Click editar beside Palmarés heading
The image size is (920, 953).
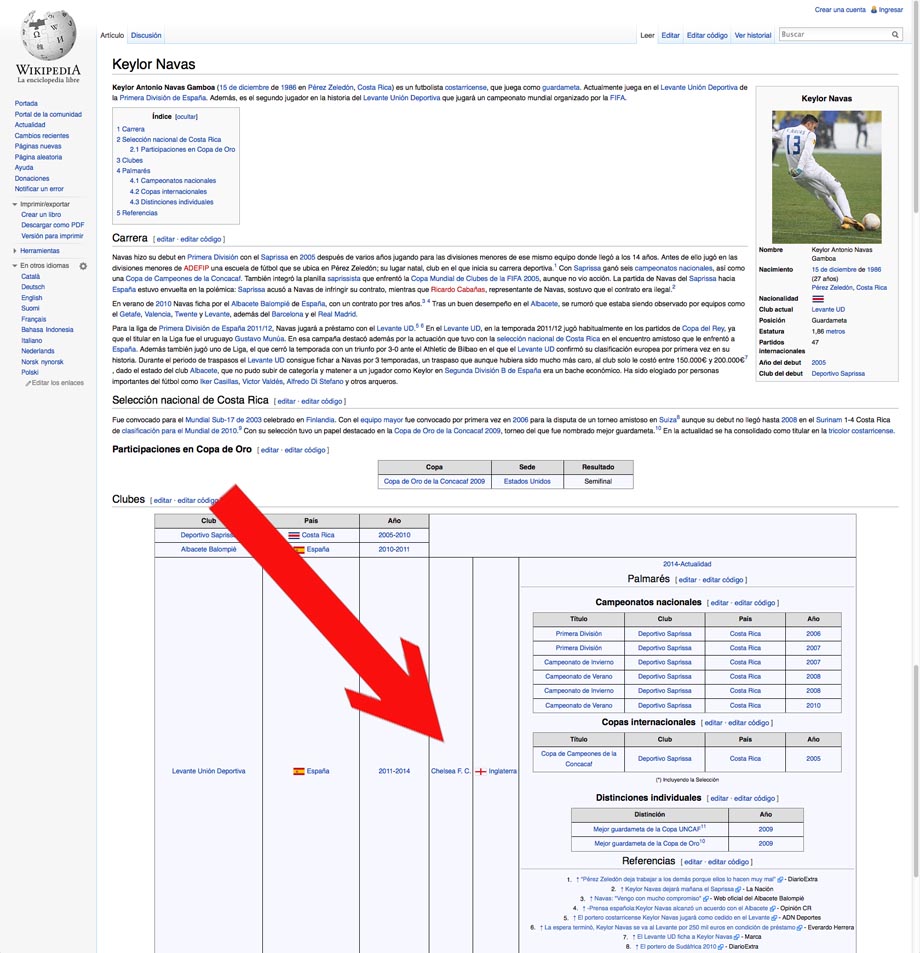point(687,580)
